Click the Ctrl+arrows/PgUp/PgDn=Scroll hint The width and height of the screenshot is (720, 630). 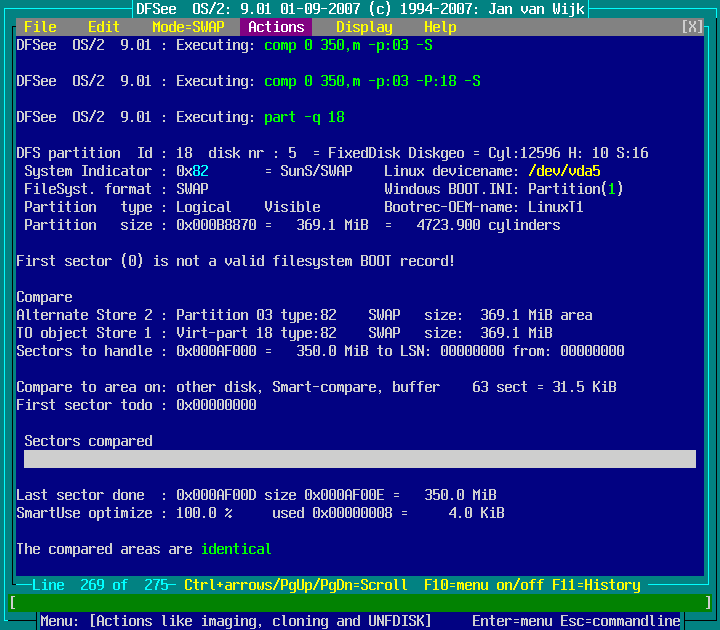296,585
